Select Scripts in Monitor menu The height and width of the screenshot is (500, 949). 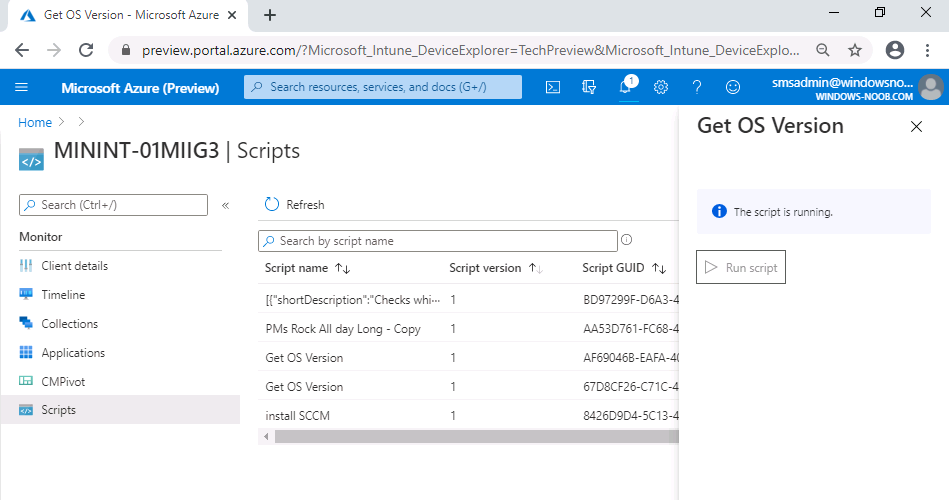point(120,410)
